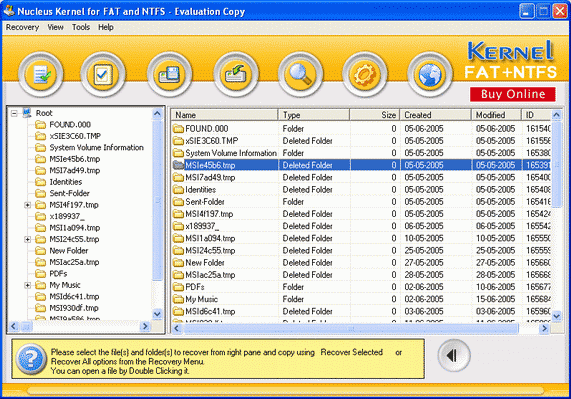Select PDFs row in file list
571x399 pixels.
coord(361,287)
